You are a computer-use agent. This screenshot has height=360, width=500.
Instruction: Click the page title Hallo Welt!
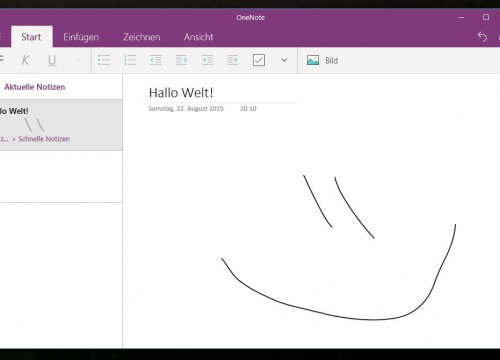(181, 93)
